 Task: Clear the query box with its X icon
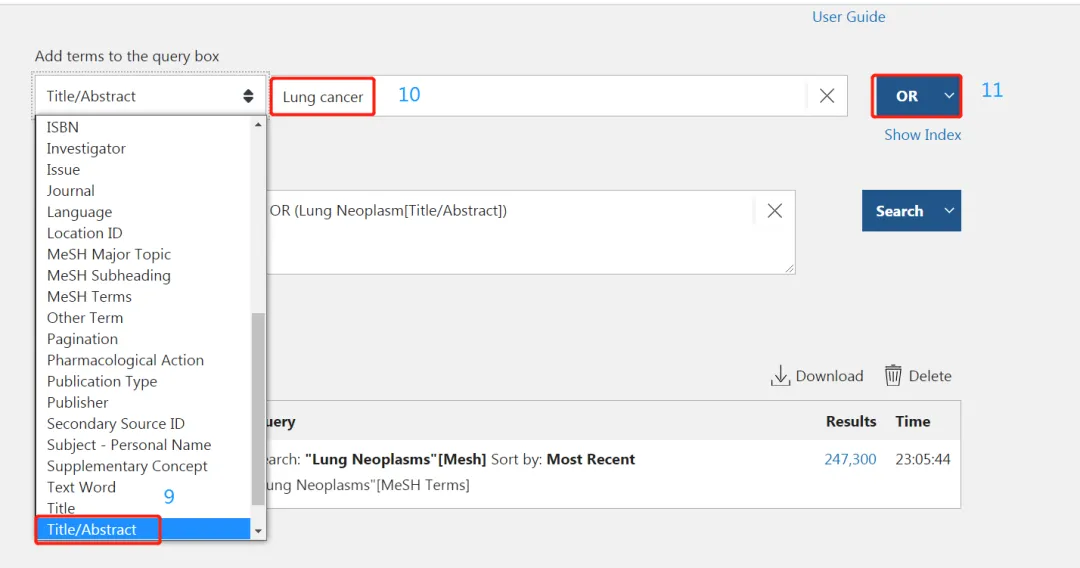click(x=775, y=211)
